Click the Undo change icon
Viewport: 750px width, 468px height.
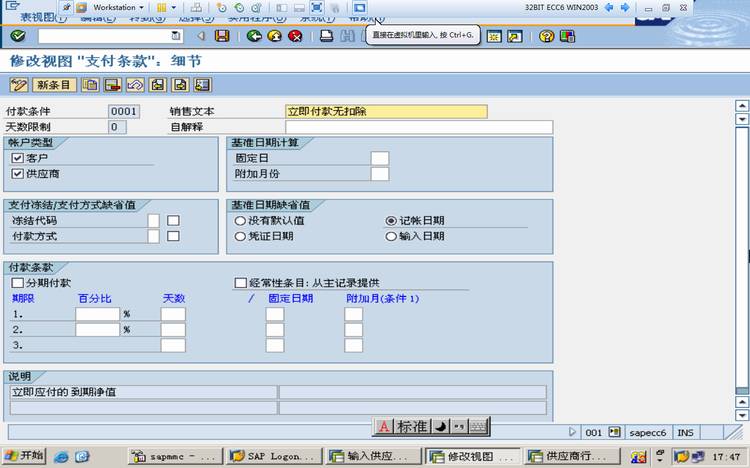135,85
